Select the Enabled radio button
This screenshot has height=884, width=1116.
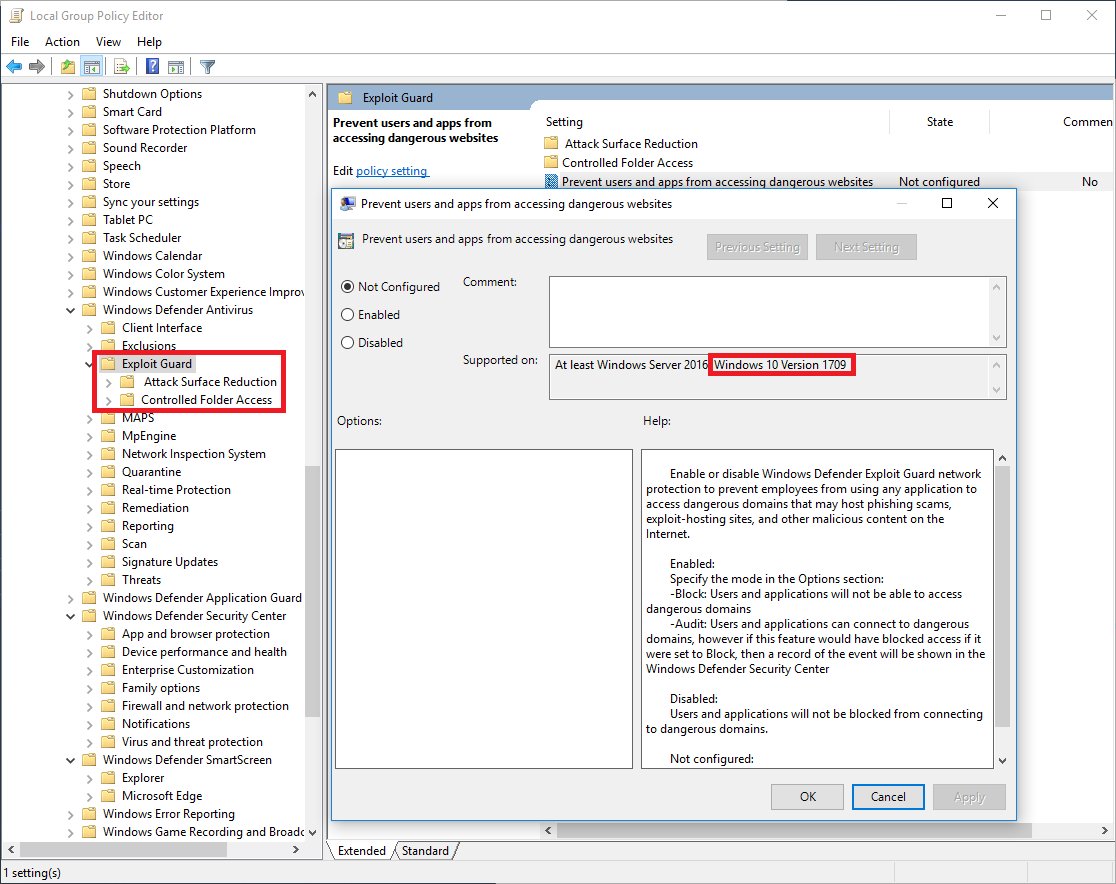pos(347,315)
